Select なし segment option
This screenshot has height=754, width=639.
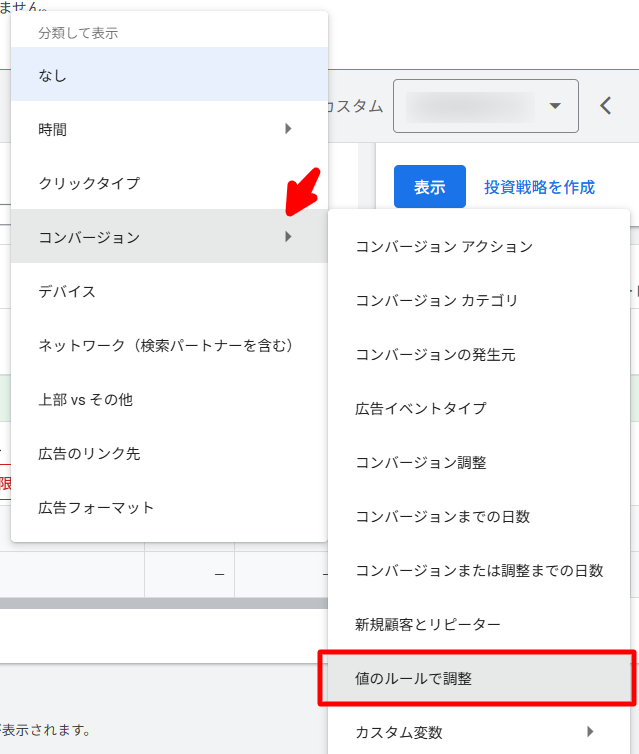(x=169, y=74)
